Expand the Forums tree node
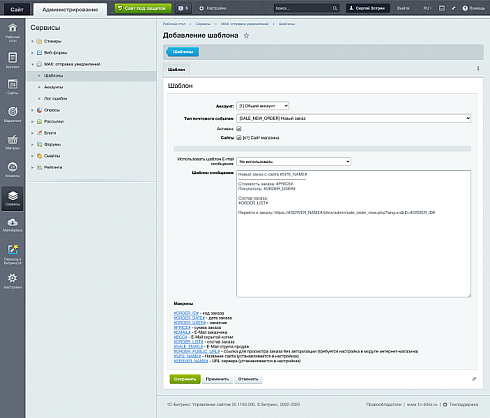 tap(32, 145)
